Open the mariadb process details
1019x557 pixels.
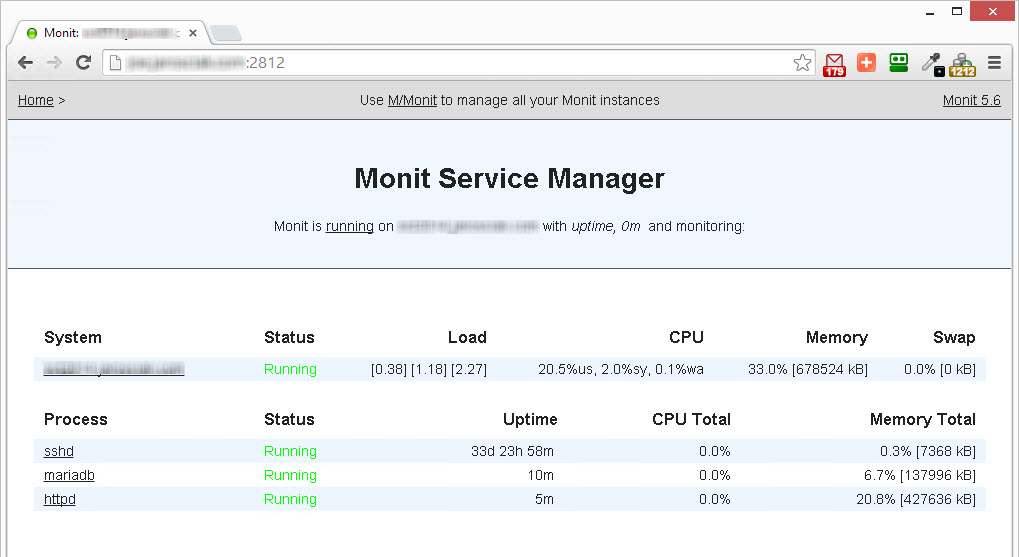click(69, 475)
